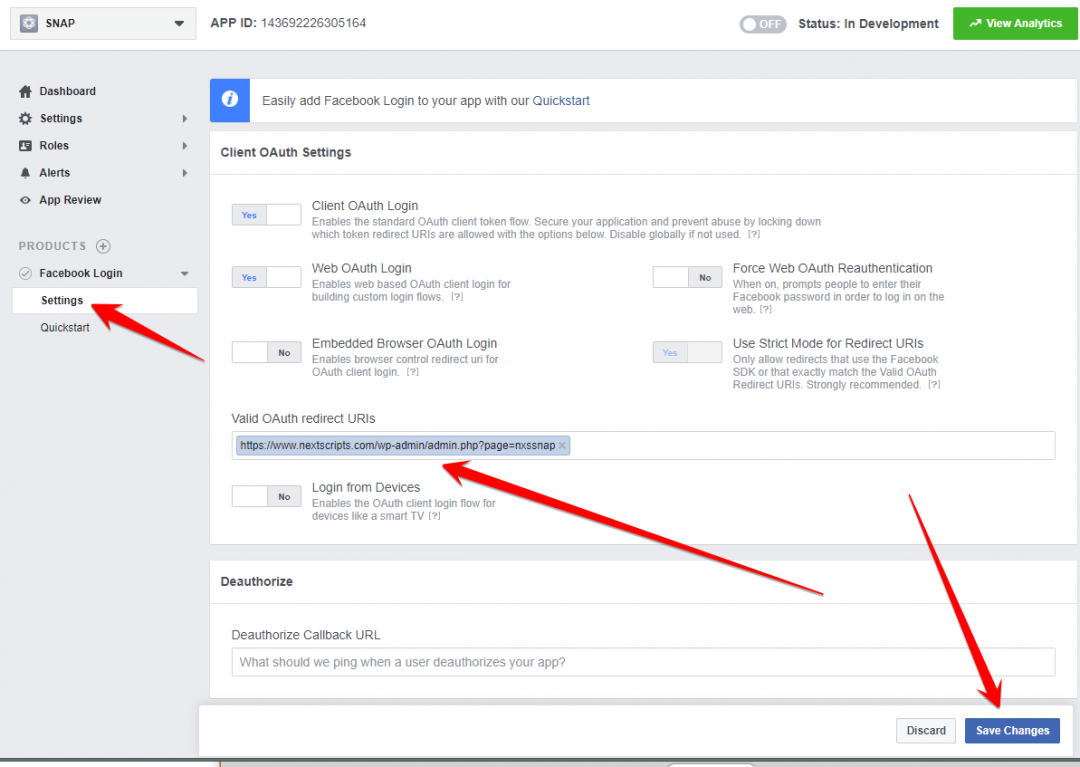Click the Settings gear icon in sidebar
The width and height of the screenshot is (1080, 767).
pyautogui.click(x=25, y=118)
